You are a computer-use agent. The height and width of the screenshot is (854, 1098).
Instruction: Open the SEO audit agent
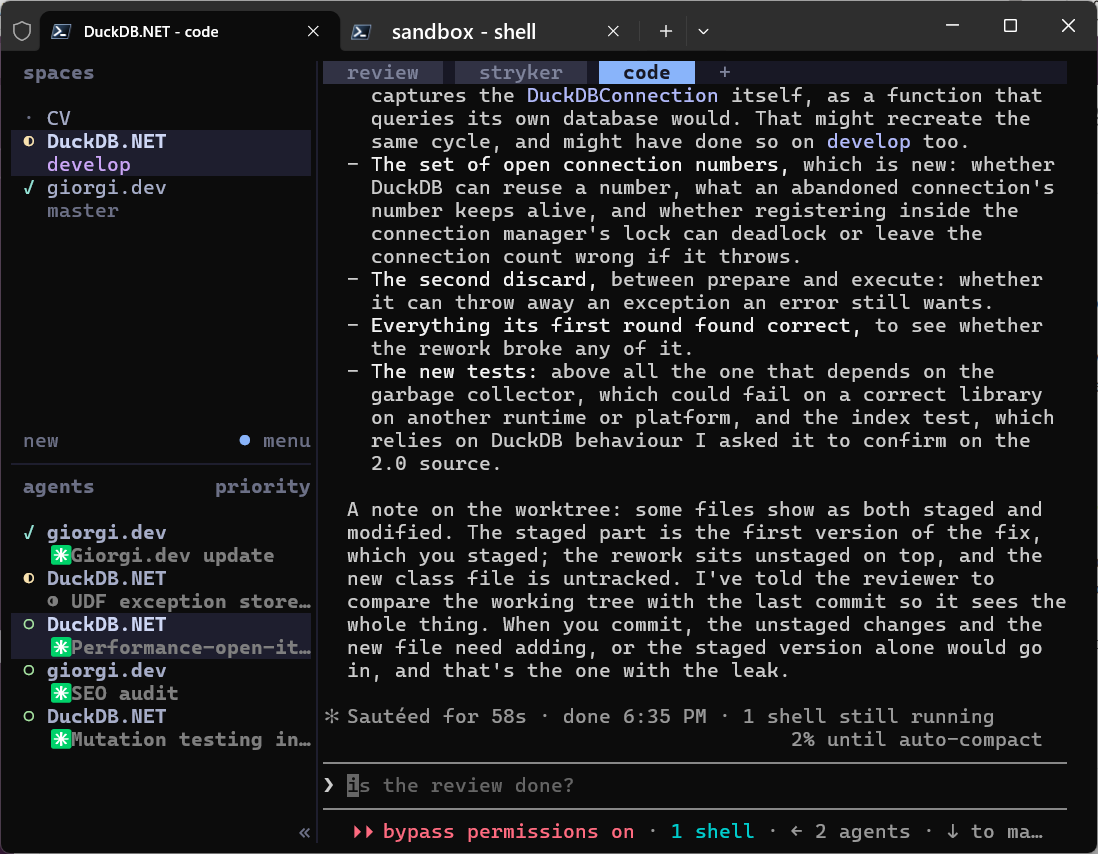coord(125,694)
